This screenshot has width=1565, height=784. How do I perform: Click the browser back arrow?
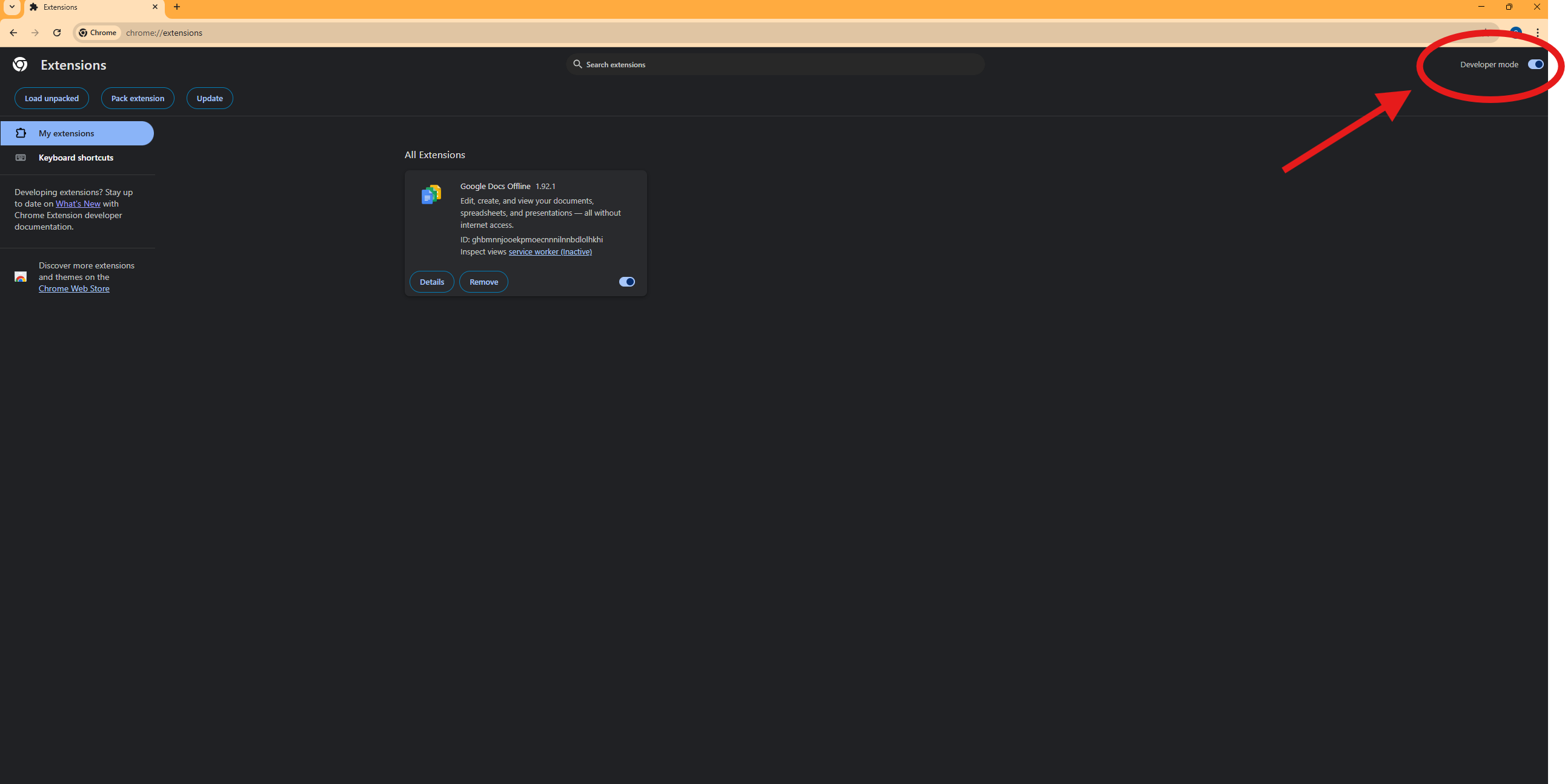coord(13,33)
